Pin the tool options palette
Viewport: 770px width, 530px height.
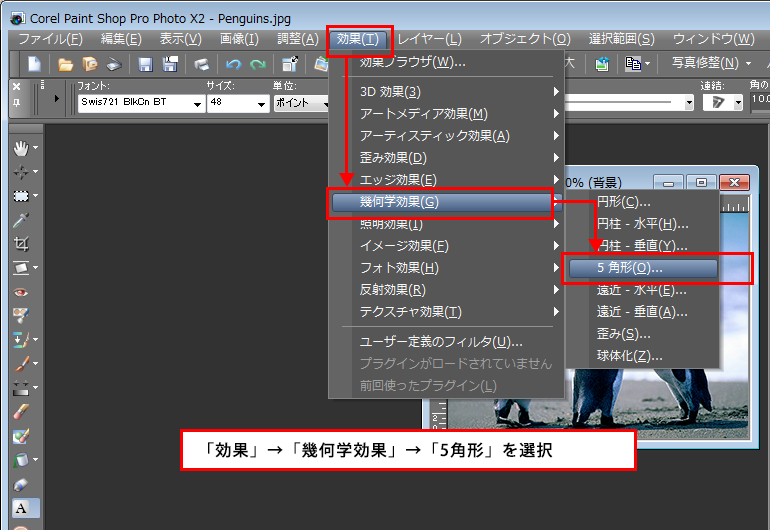pos(17,102)
